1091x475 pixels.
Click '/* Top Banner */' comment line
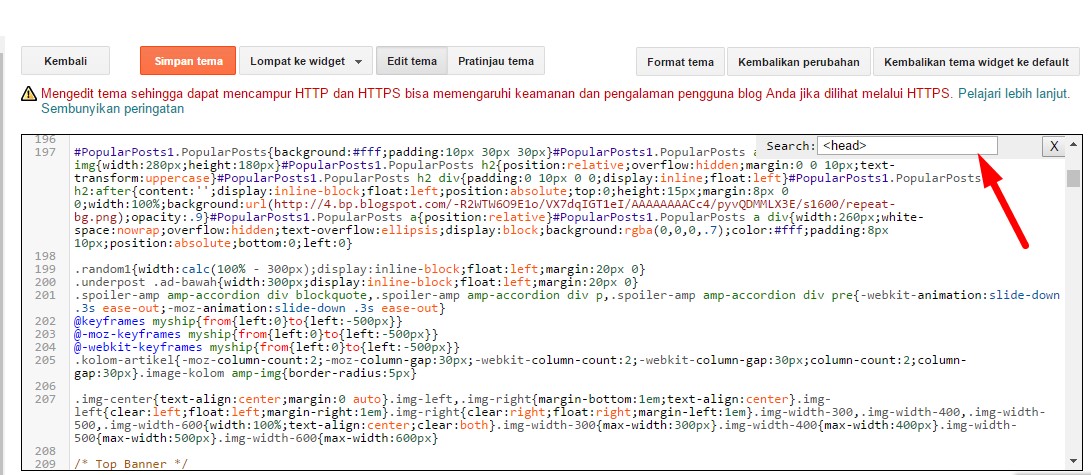(131, 464)
